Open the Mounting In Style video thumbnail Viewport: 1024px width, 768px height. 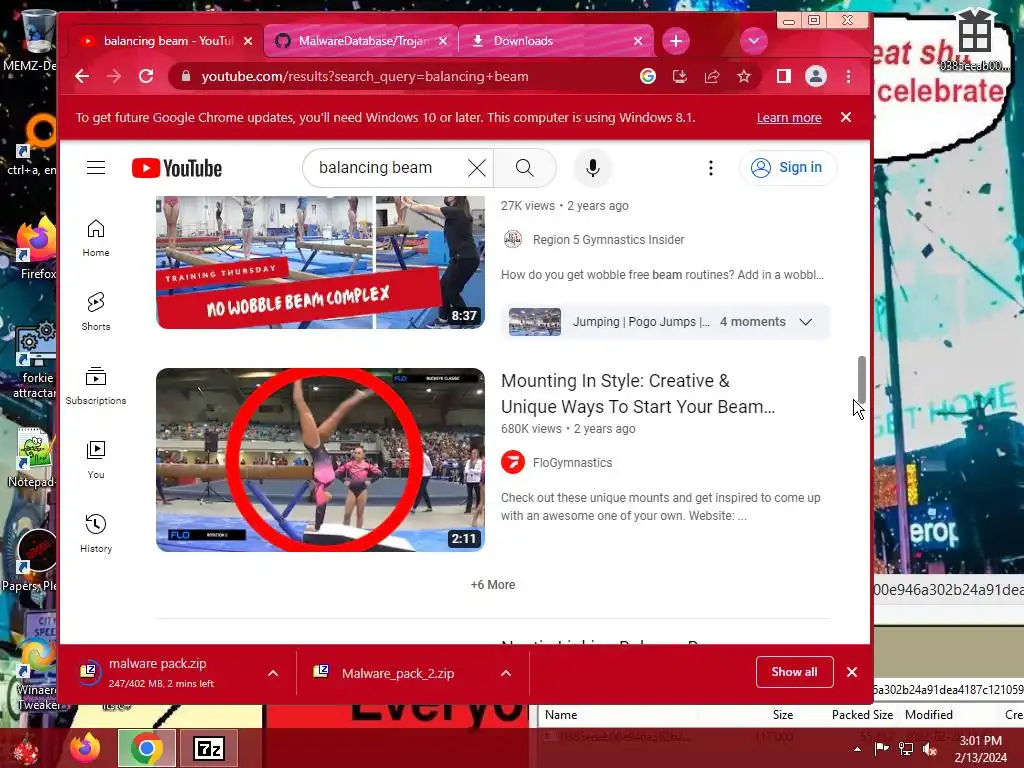[320, 460]
